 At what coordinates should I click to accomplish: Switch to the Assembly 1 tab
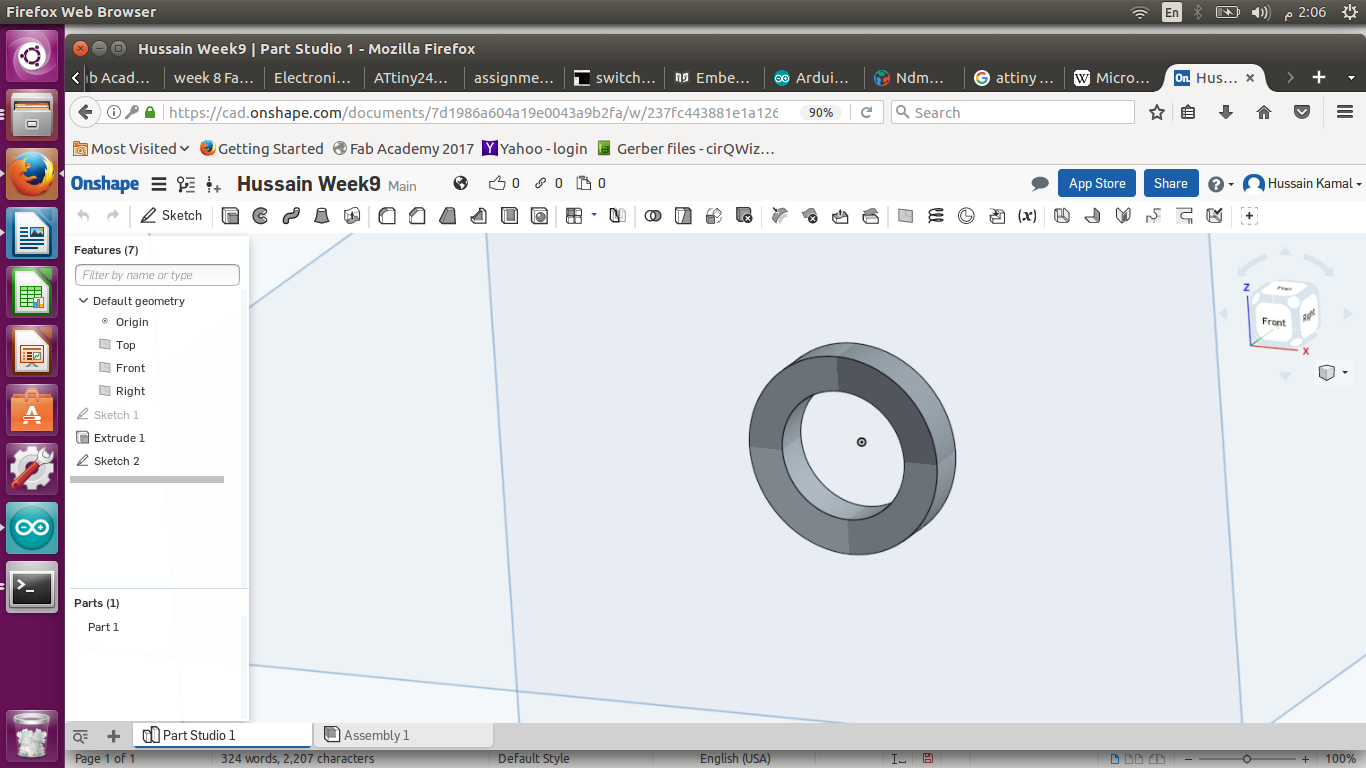[x=403, y=735]
